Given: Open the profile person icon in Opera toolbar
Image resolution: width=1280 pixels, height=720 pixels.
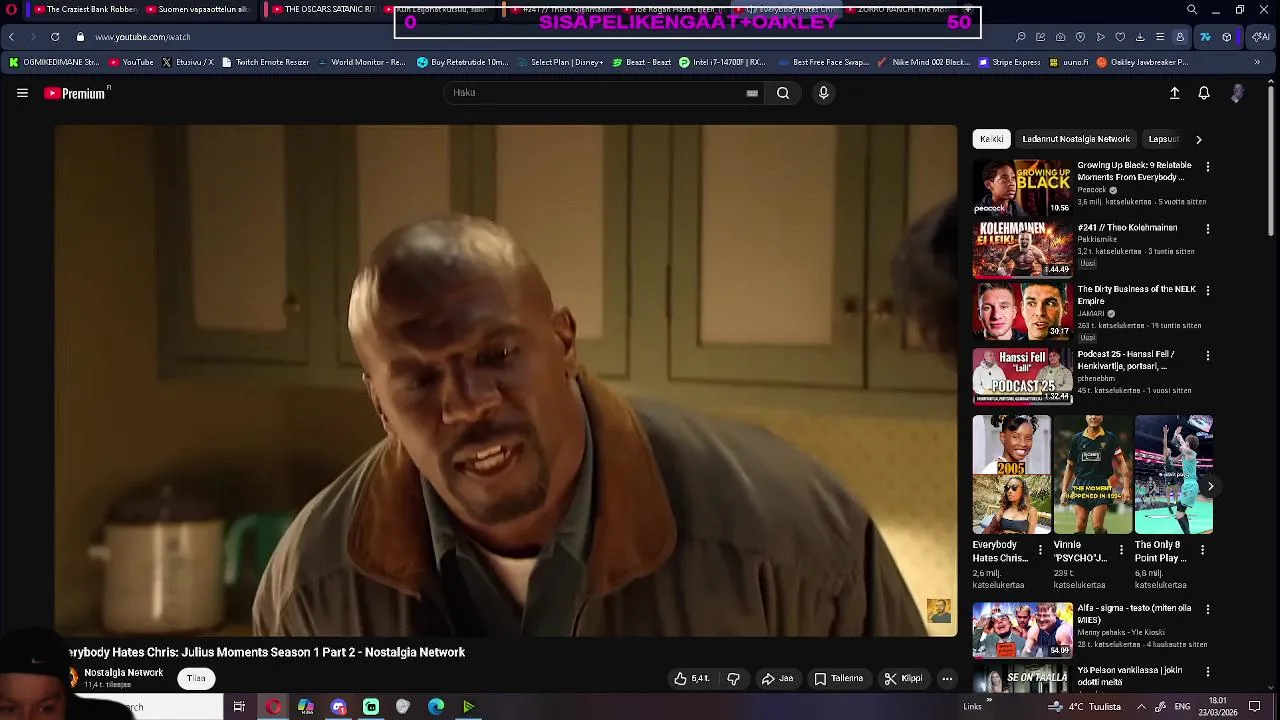Looking at the screenshot, I should (1180, 37).
